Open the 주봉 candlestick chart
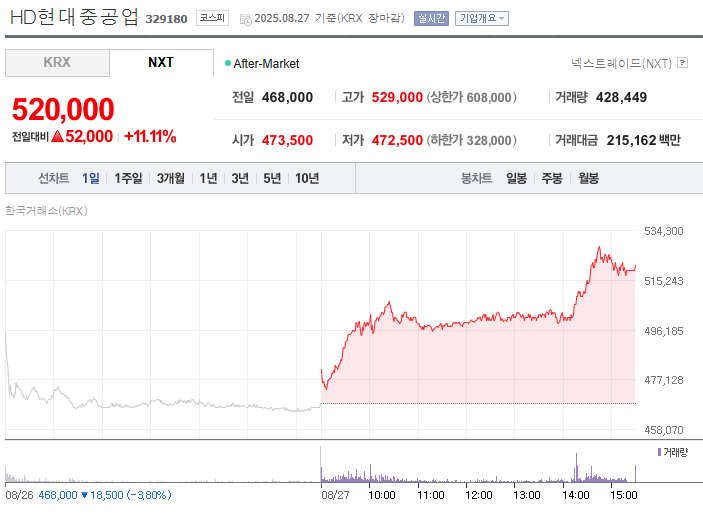Screen dimensions: 703x514 pos(552,179)
